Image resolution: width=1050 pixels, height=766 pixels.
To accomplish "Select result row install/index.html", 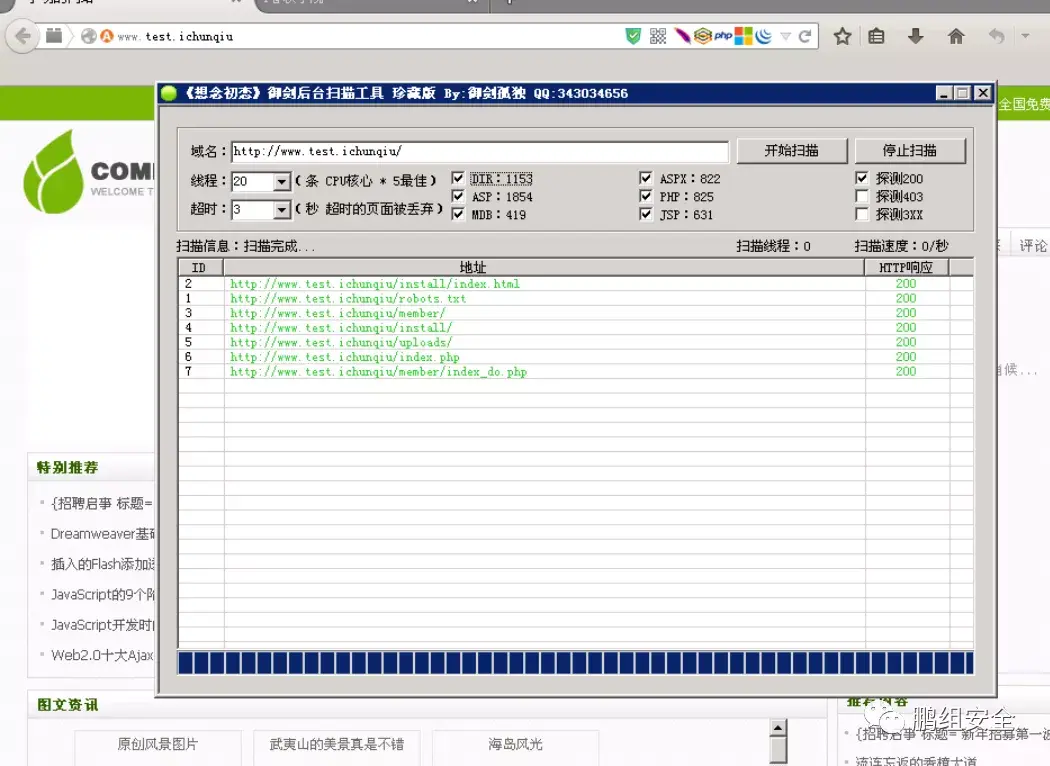I will pos(576,284).
